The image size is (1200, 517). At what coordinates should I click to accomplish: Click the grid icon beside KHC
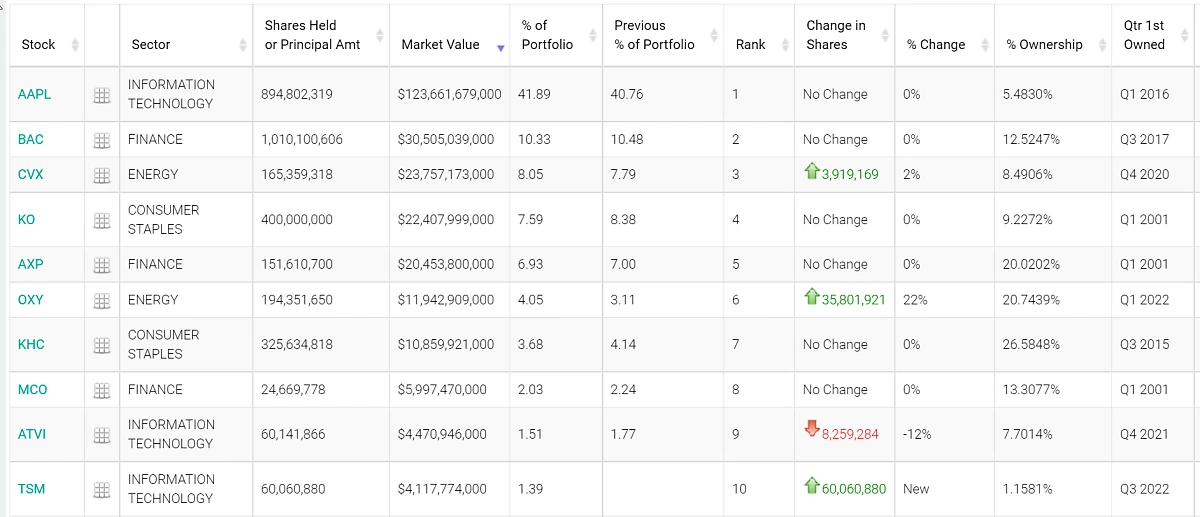(101, 345)
